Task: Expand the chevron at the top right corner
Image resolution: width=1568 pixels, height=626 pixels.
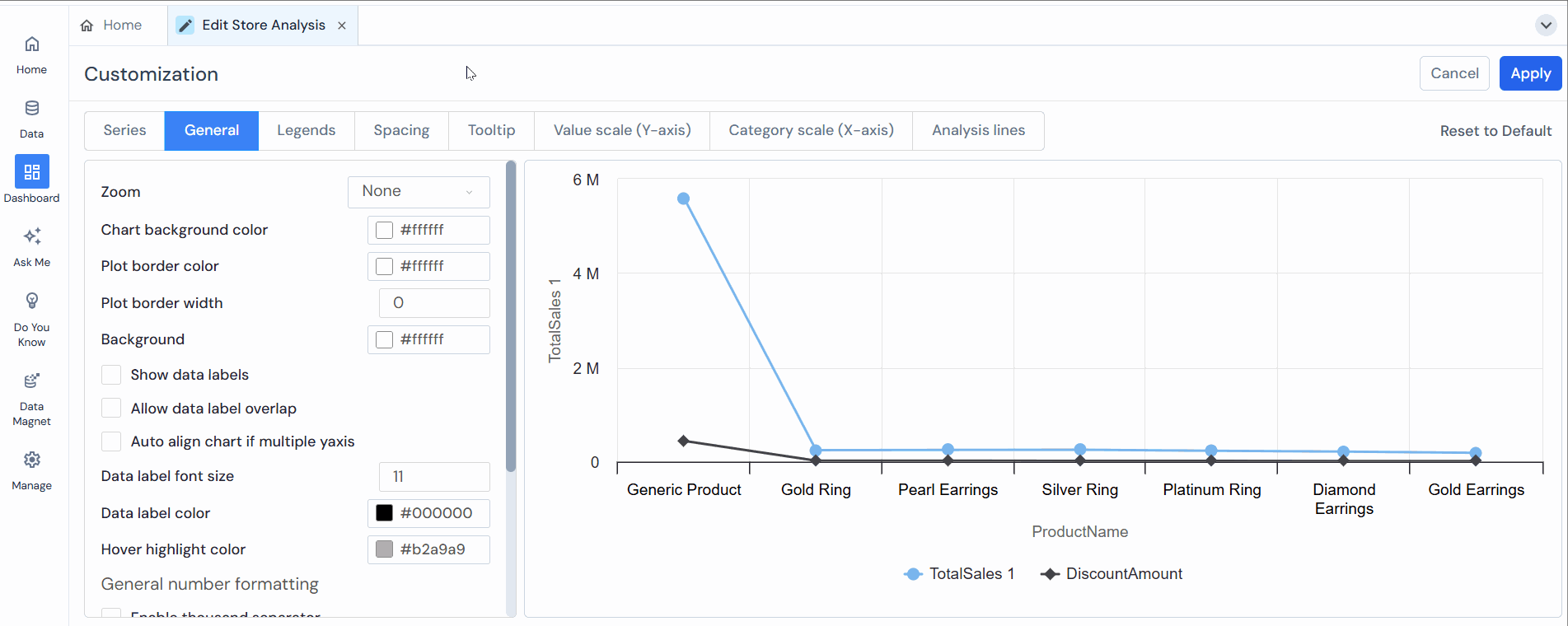Action: point(1545,25)
